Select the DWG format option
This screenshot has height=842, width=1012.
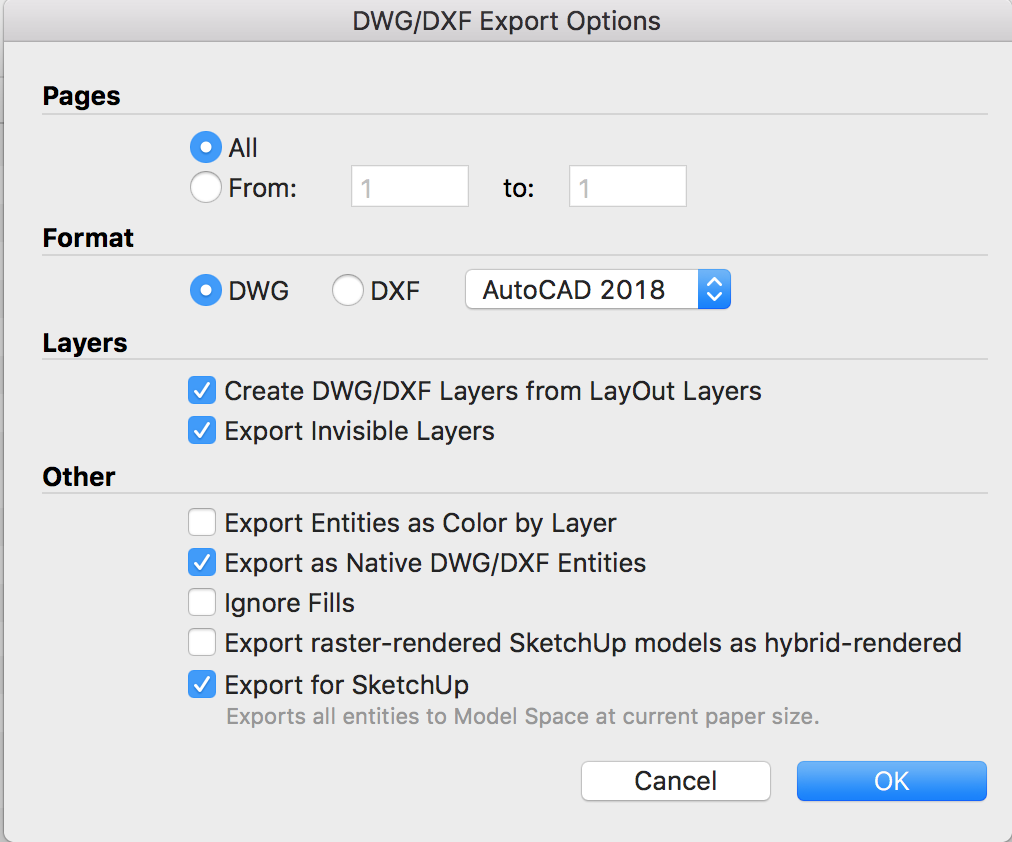click(206, 290)
